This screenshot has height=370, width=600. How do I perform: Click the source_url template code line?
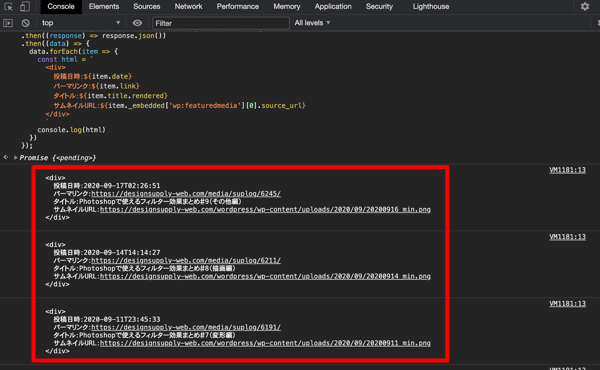click(x=179, y=105)
